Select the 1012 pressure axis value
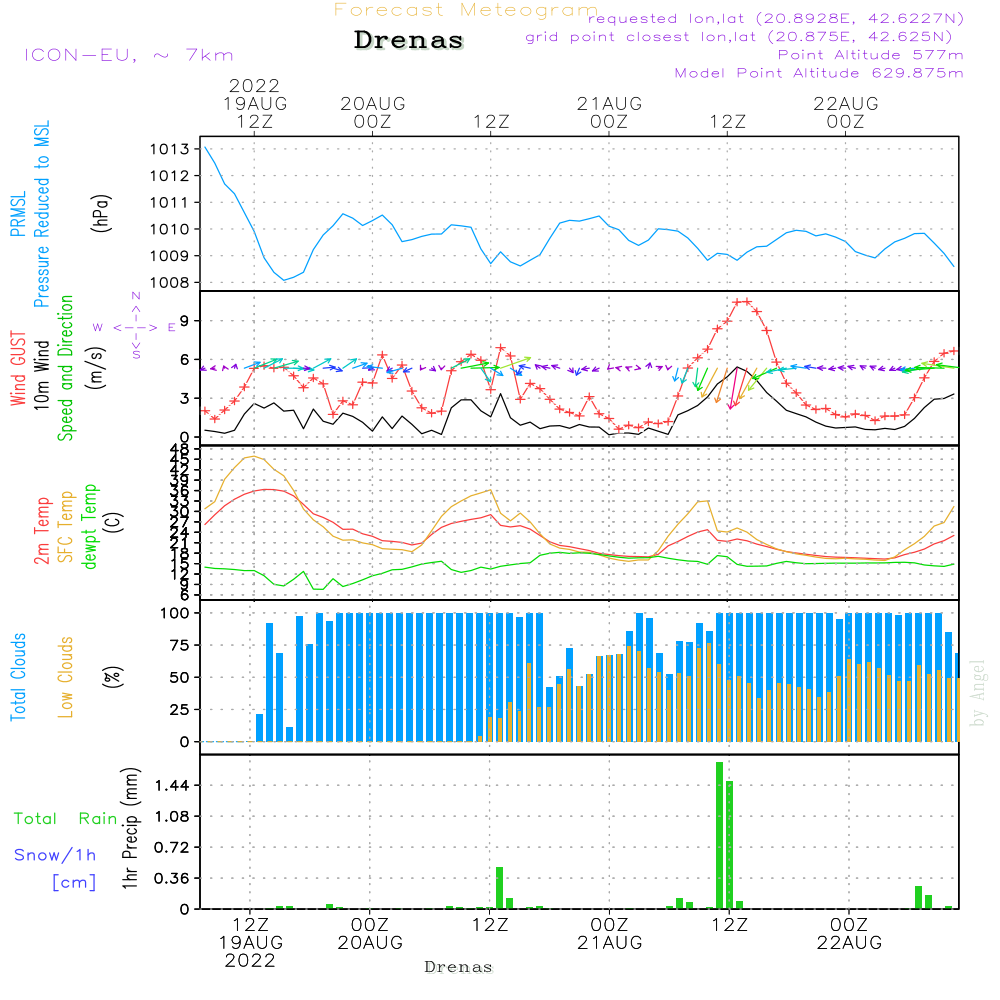This screenshot has width=1000, height=1000. [x=170, y=176]
